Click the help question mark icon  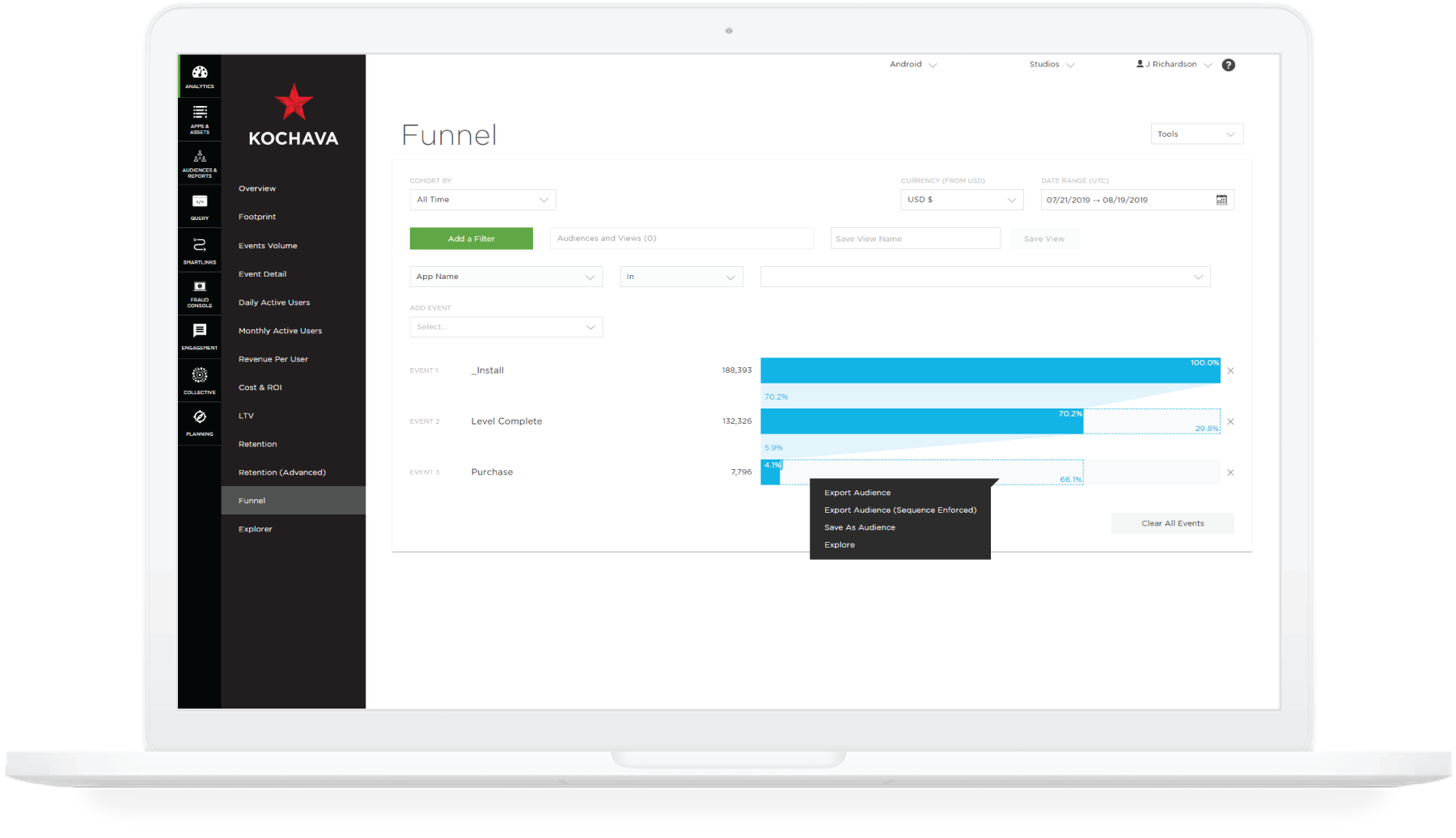1228,65
